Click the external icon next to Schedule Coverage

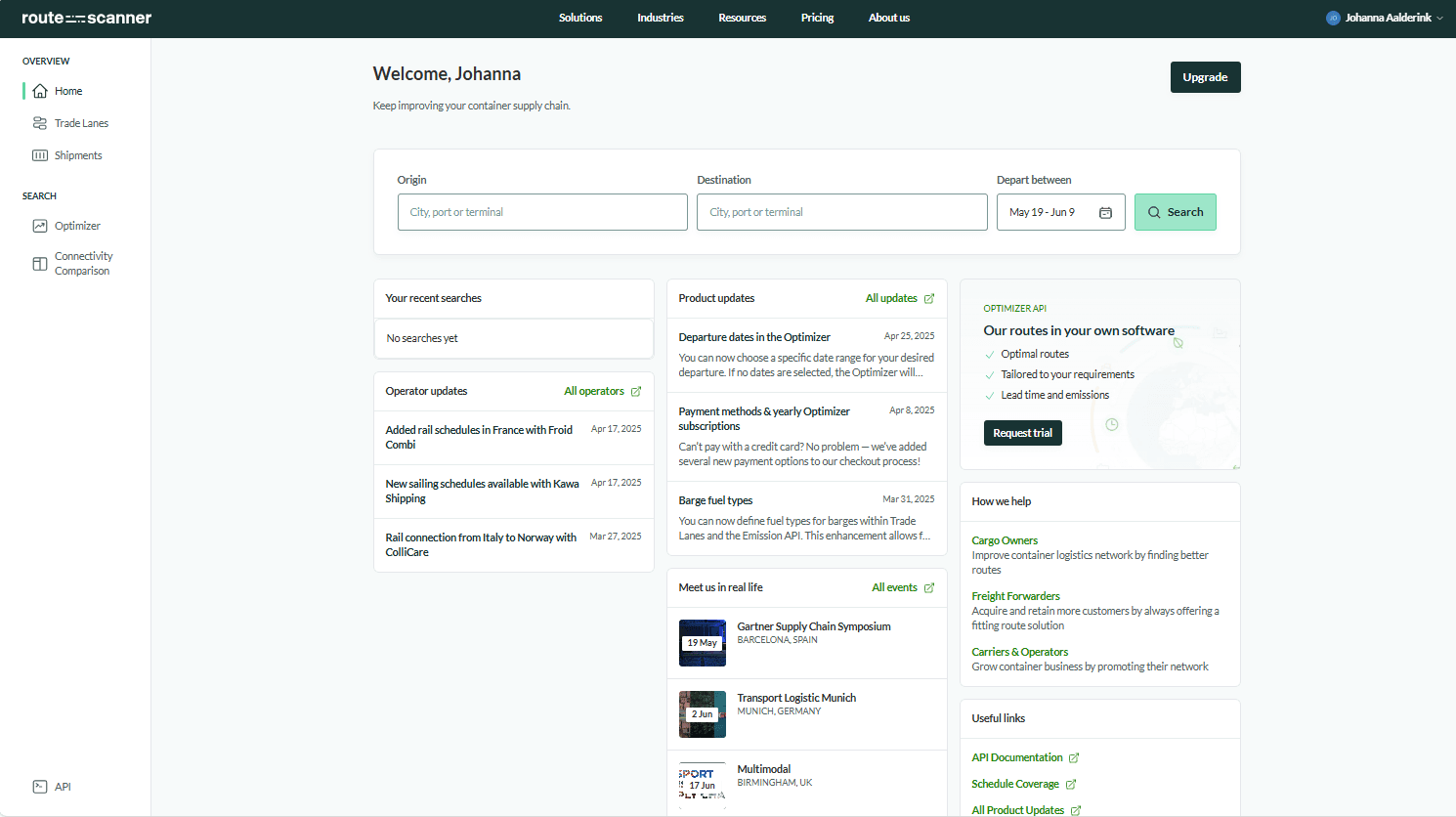1071,785
